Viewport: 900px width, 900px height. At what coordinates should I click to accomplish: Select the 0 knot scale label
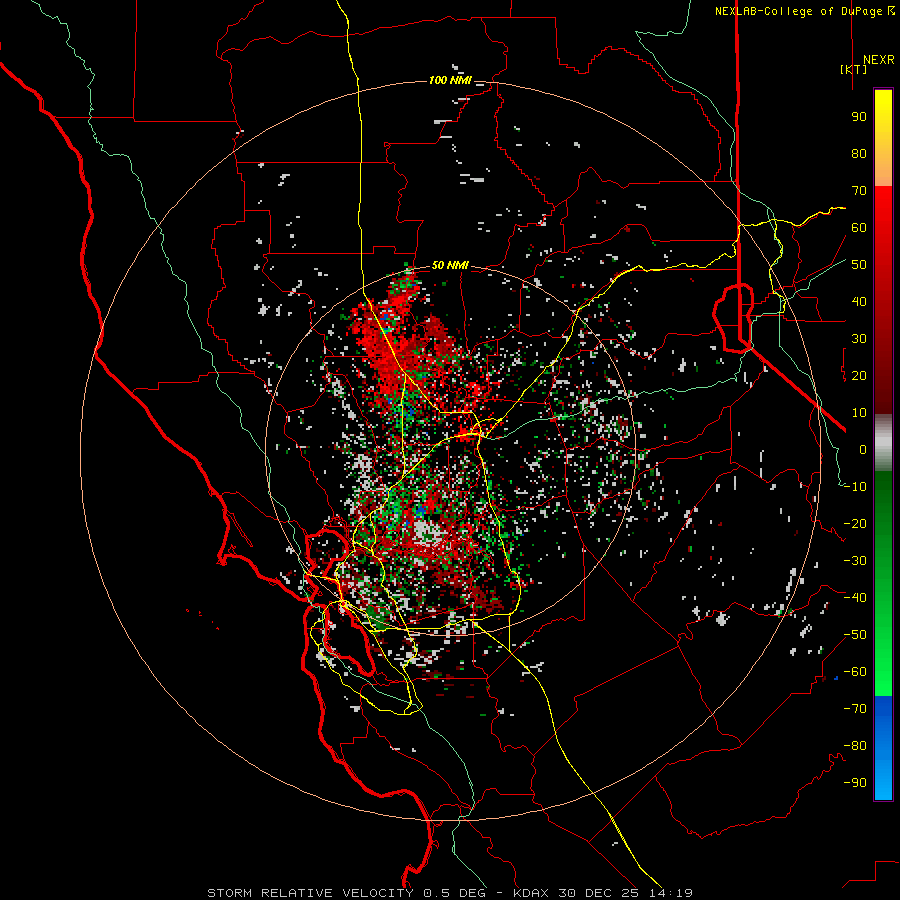pyautogui.click(x=863, y=449)
